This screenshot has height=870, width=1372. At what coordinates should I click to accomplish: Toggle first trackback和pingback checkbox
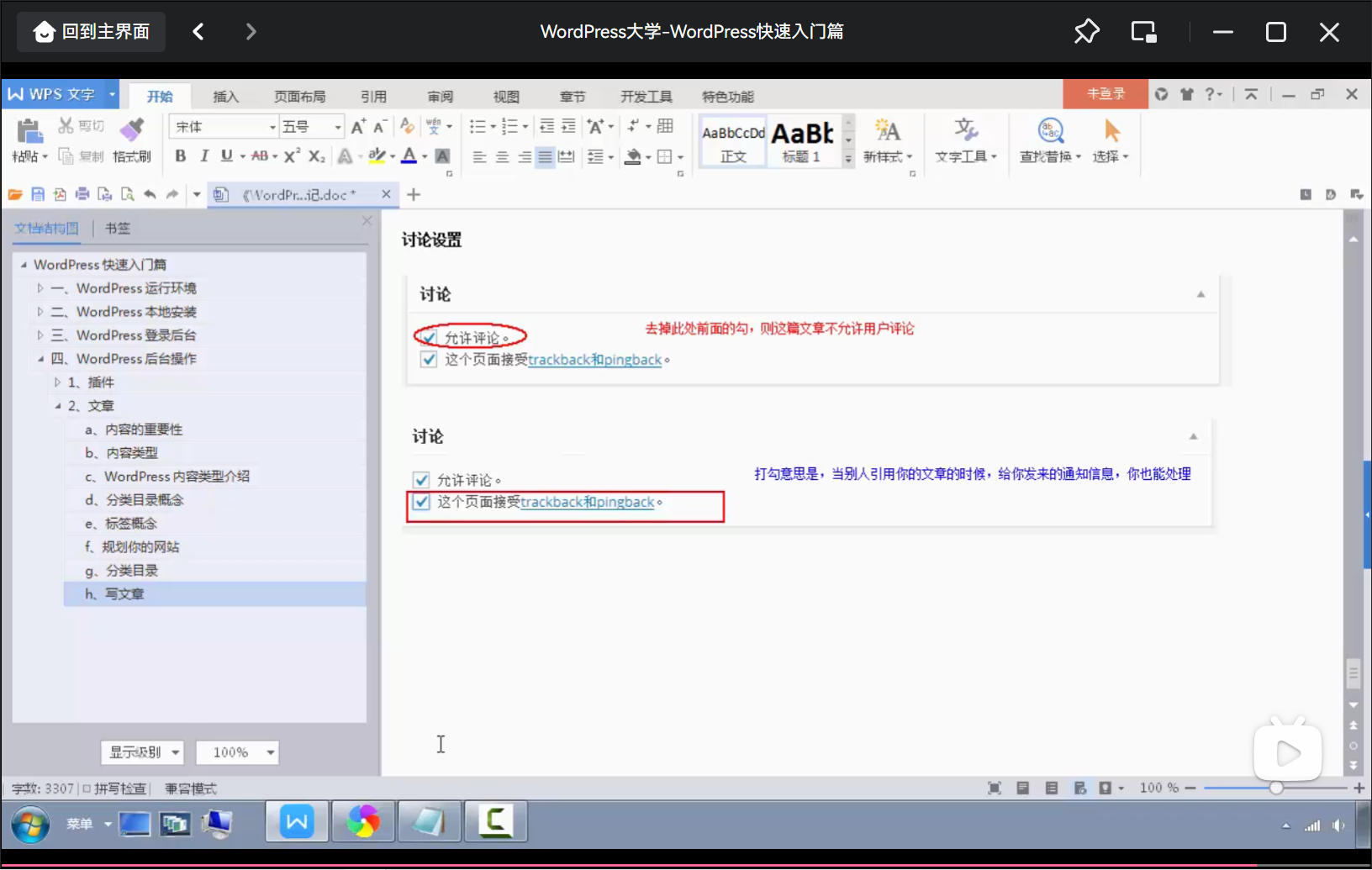coord(429,360)
